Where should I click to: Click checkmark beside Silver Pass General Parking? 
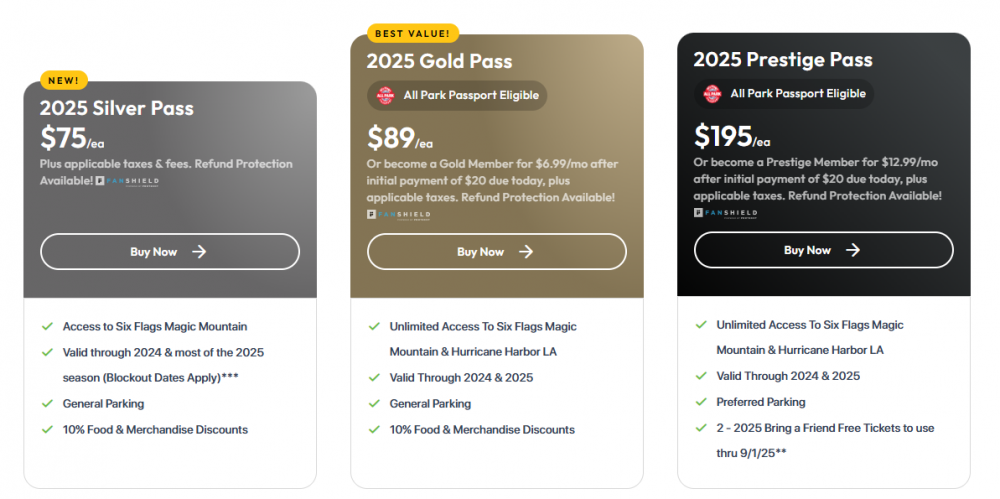click(47, 404)
